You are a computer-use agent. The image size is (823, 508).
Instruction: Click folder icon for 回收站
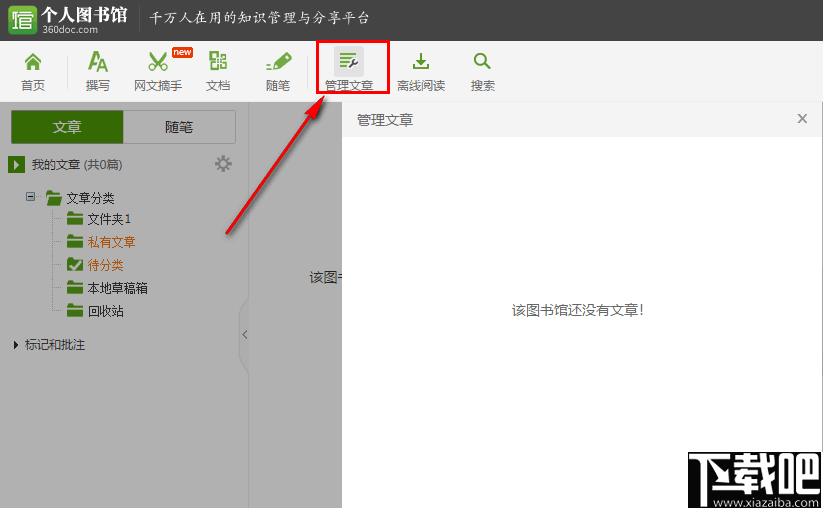click(x=75, y=310)
